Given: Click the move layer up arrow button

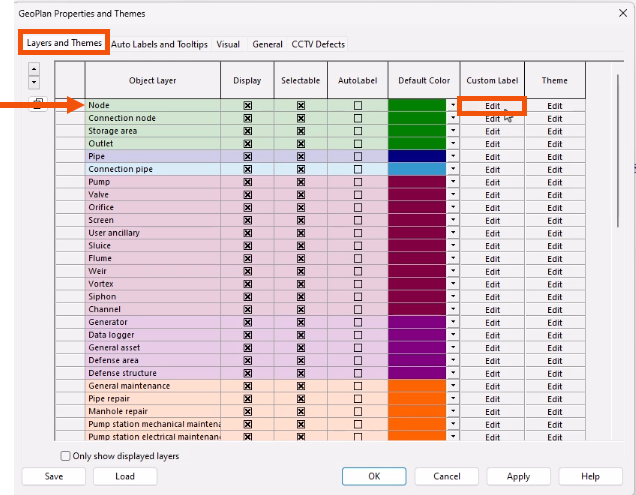Looking at the screenshot, I should (34, 69).
